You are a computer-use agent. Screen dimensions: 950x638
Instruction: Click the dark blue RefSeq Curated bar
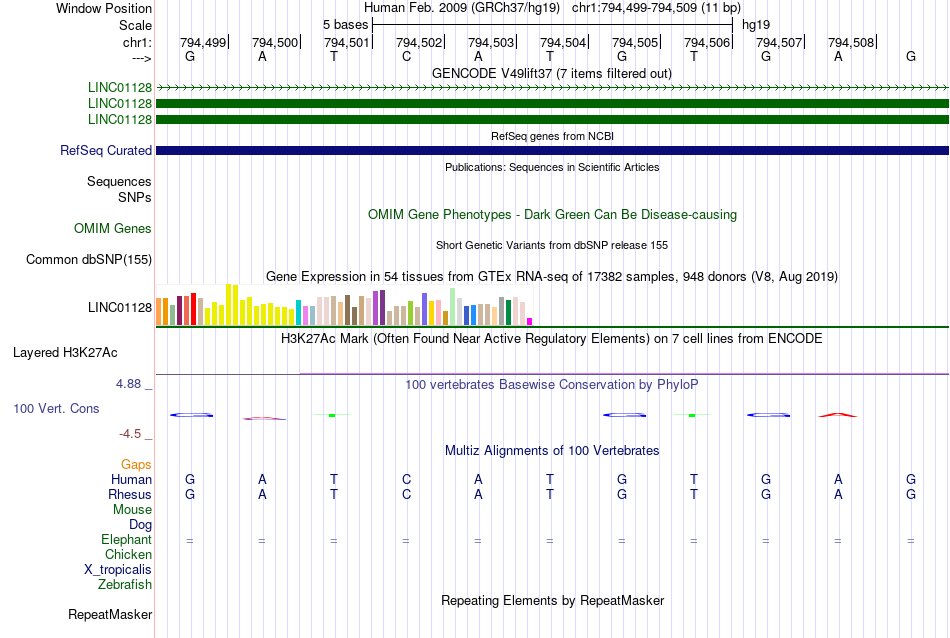tap(552, 150)
